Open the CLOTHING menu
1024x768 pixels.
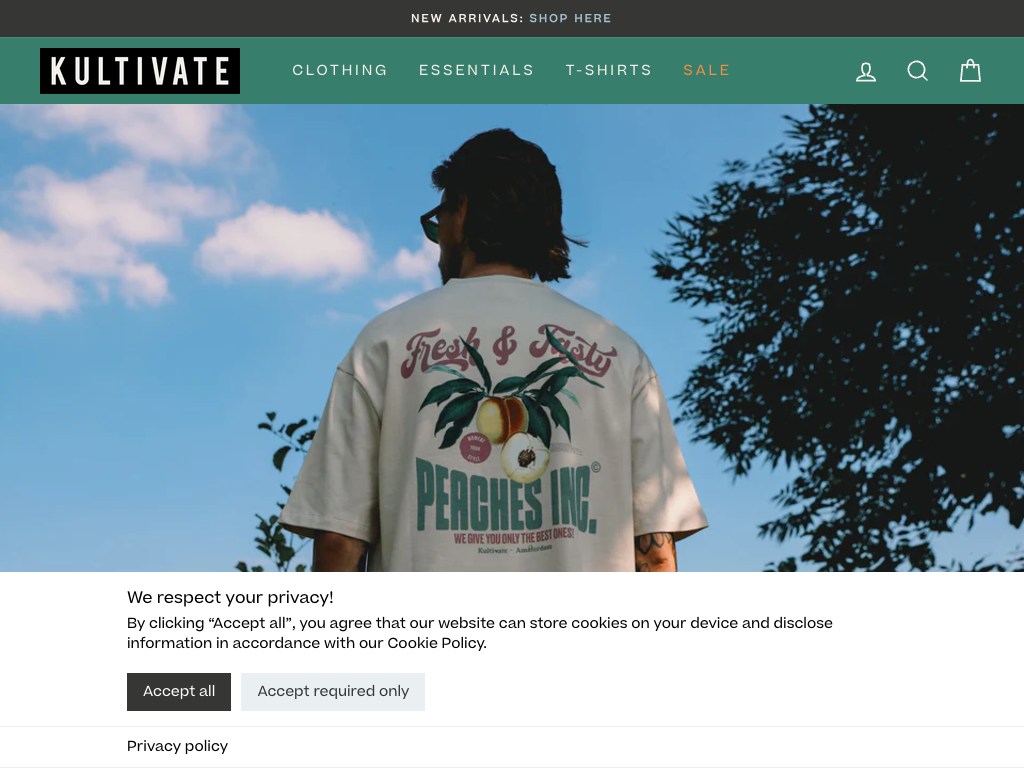point(340,70)
